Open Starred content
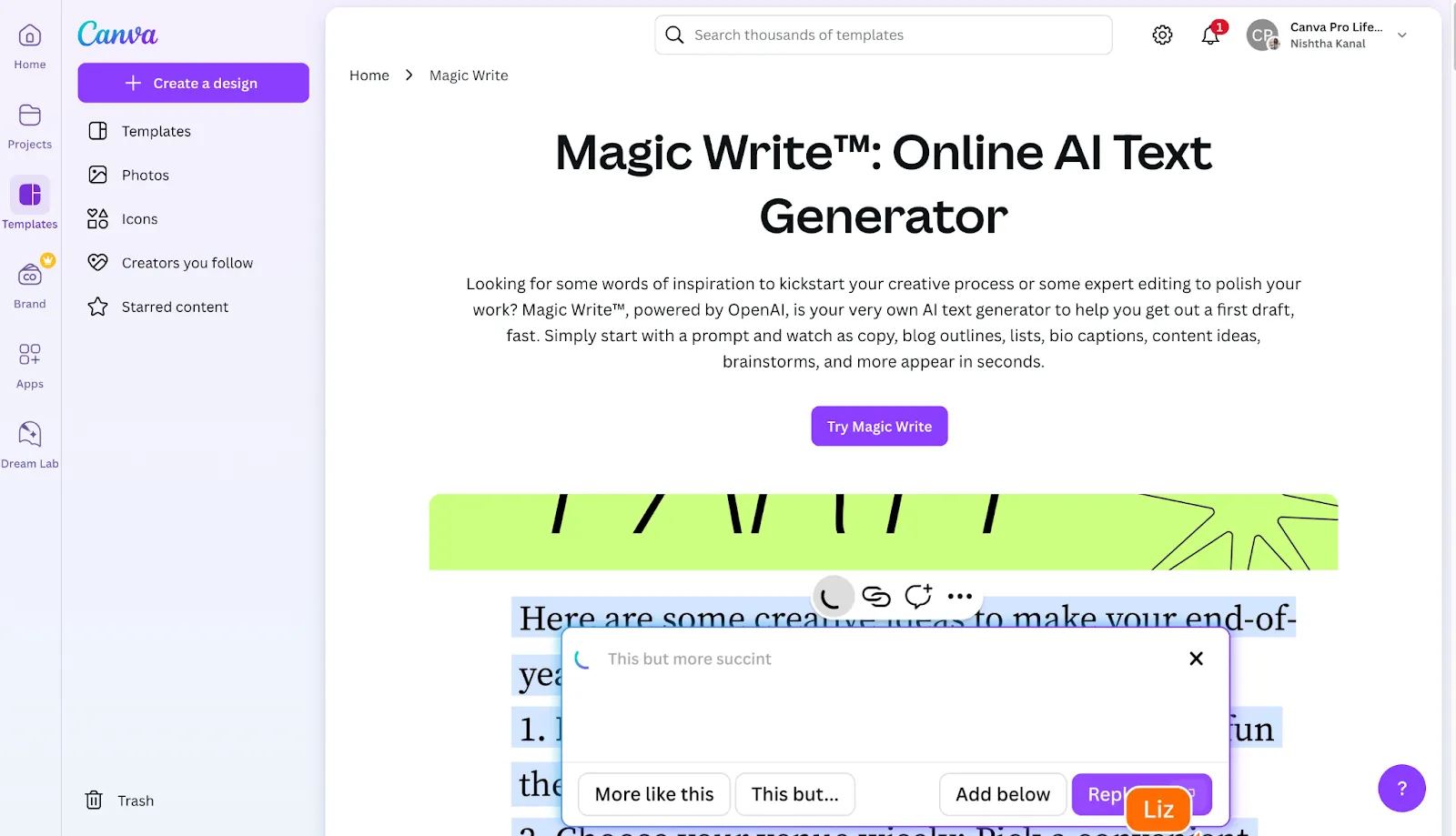This screenshot has height=836, width=1456. (x=193, y=307)
